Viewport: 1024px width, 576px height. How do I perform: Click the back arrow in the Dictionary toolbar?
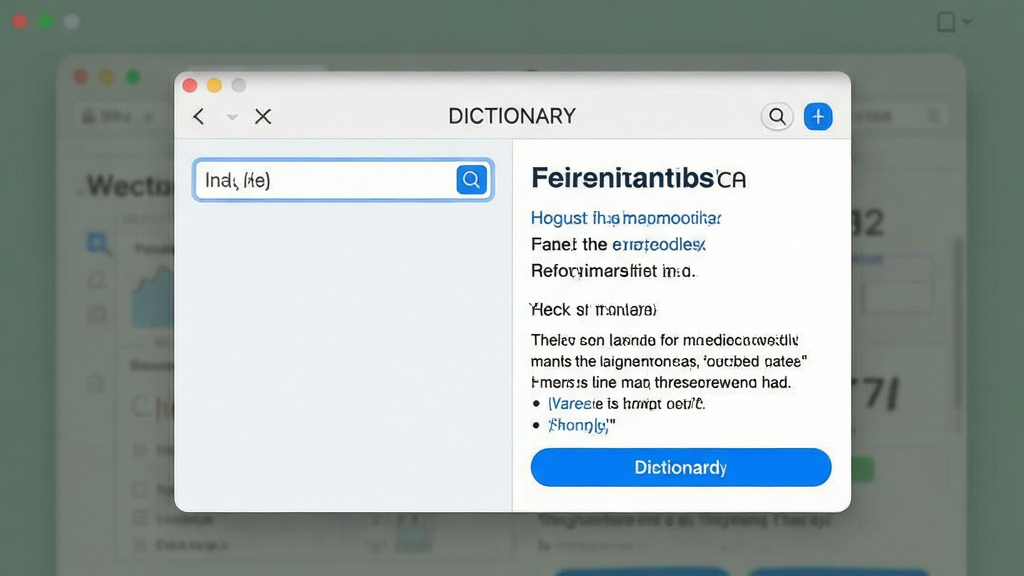click(x=199, y=117)
